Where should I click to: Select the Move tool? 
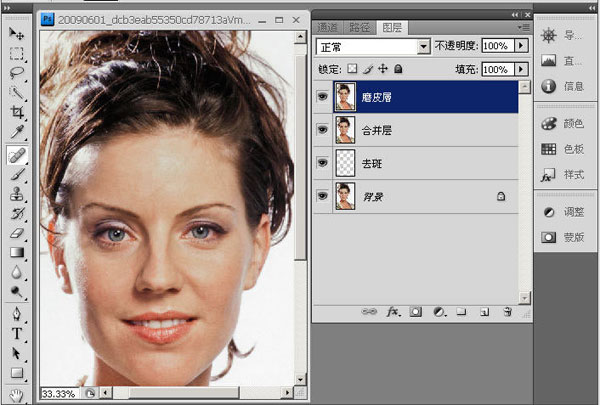pyautogui.click(x=17, y=34)
